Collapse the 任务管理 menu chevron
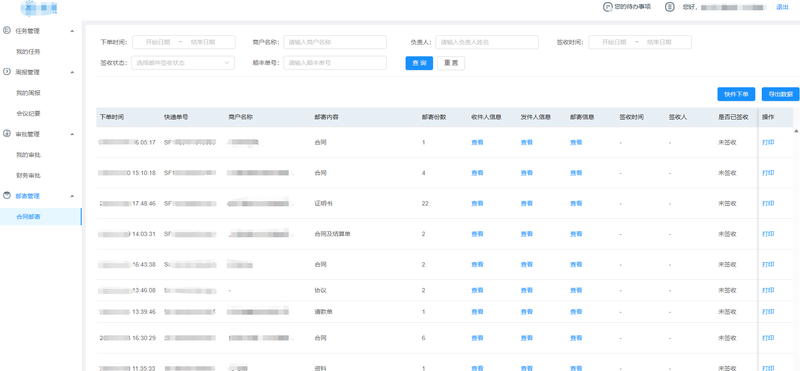 (72, 31)
